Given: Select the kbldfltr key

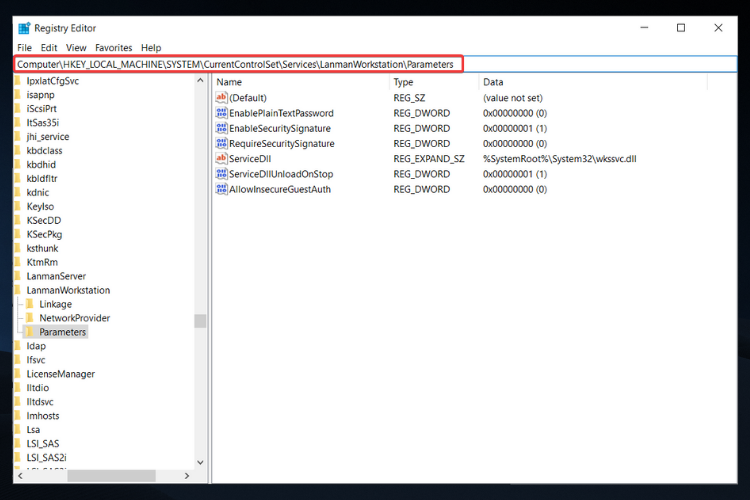Looking at the screenshot, I should [x=42, y=178].
